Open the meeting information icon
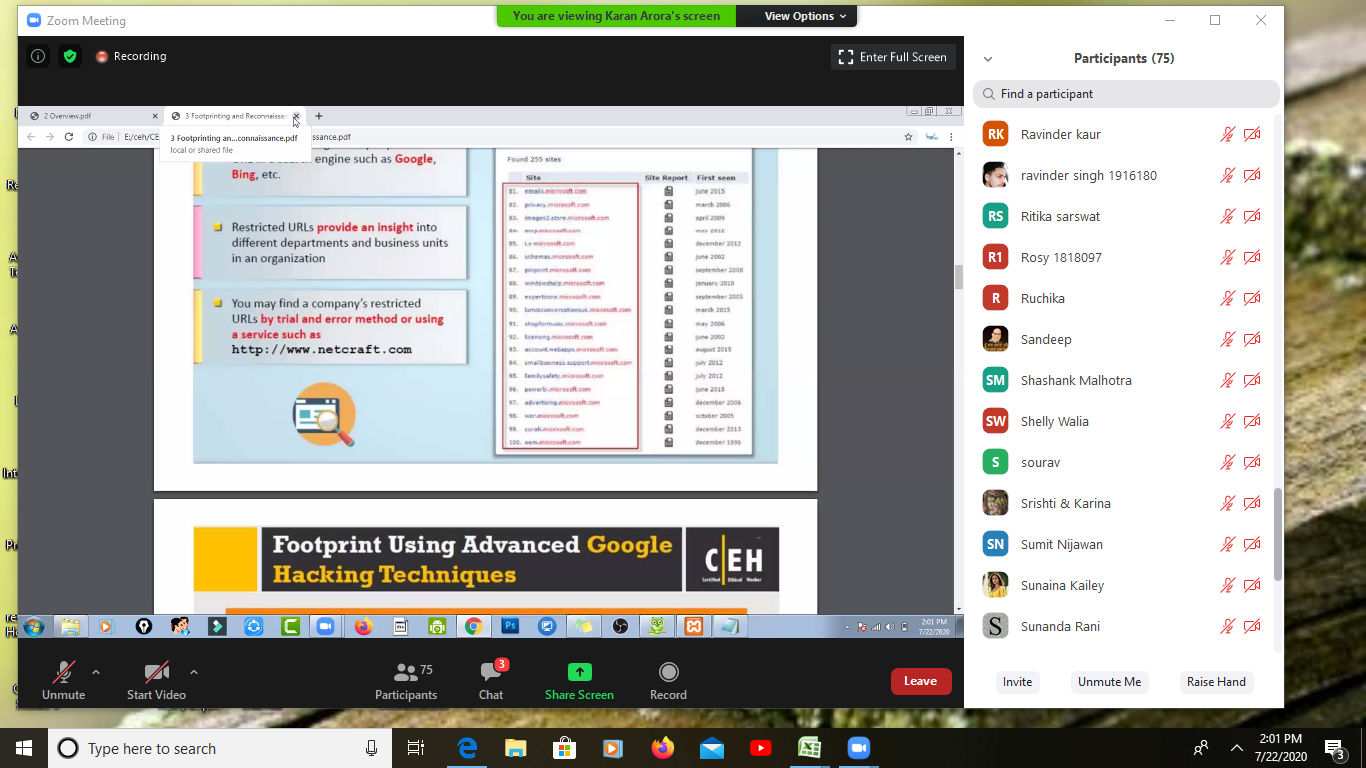 point(38,56)
